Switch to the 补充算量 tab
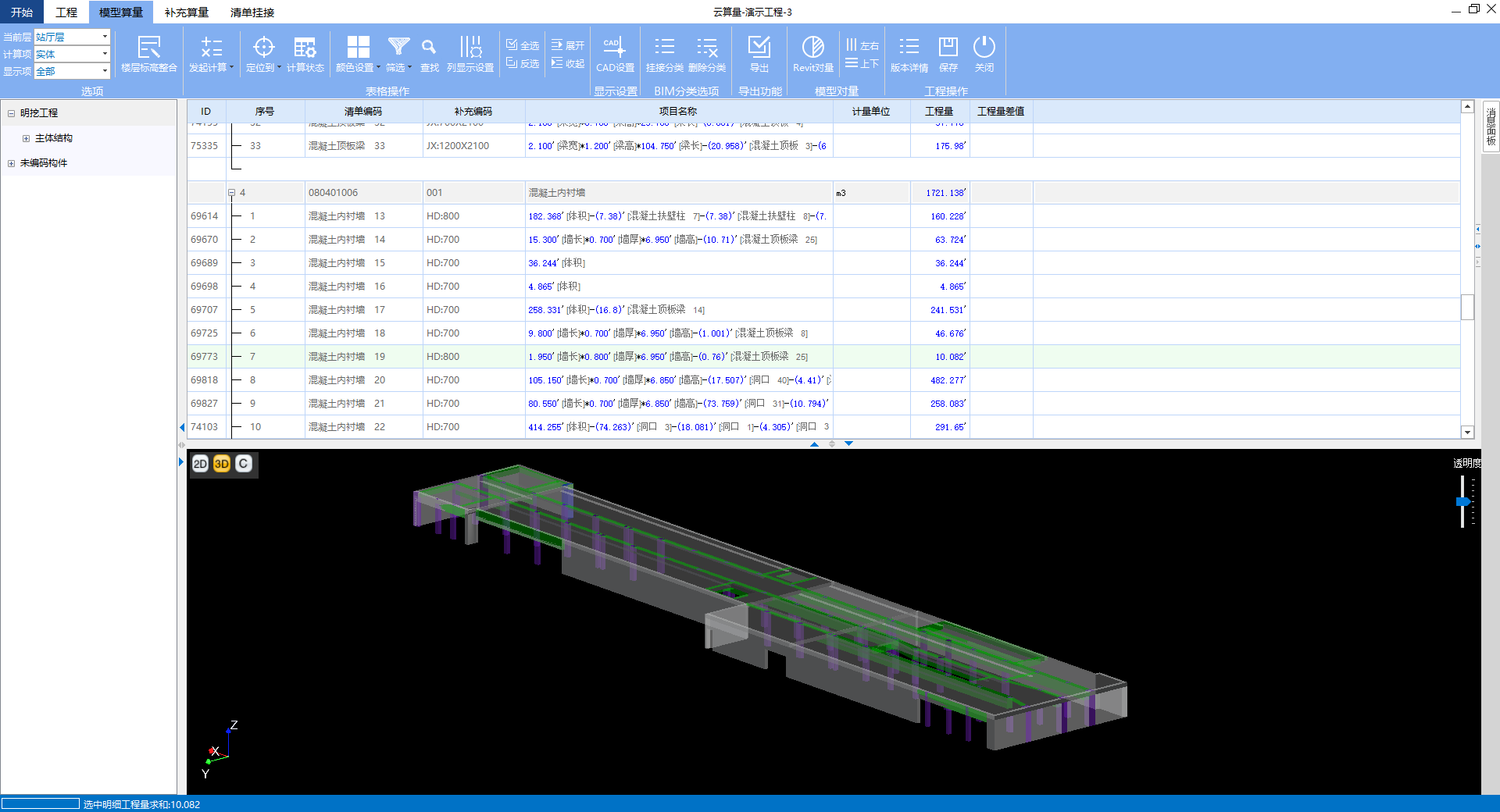This screenshot has height=812, width=1500. pos(187,12)
